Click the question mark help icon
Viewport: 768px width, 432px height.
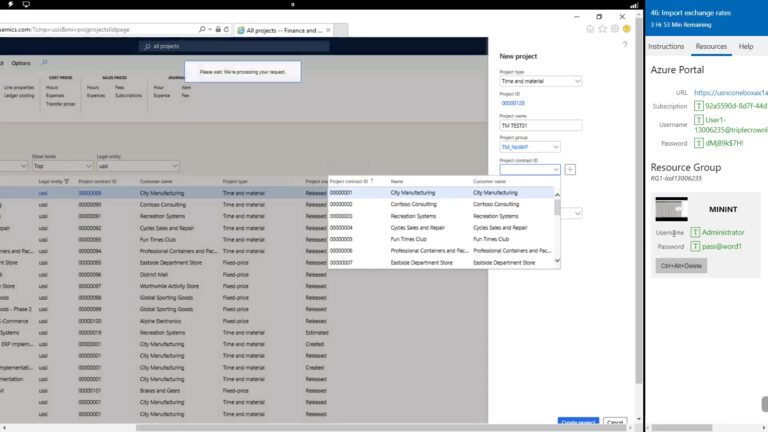(625, 45)
